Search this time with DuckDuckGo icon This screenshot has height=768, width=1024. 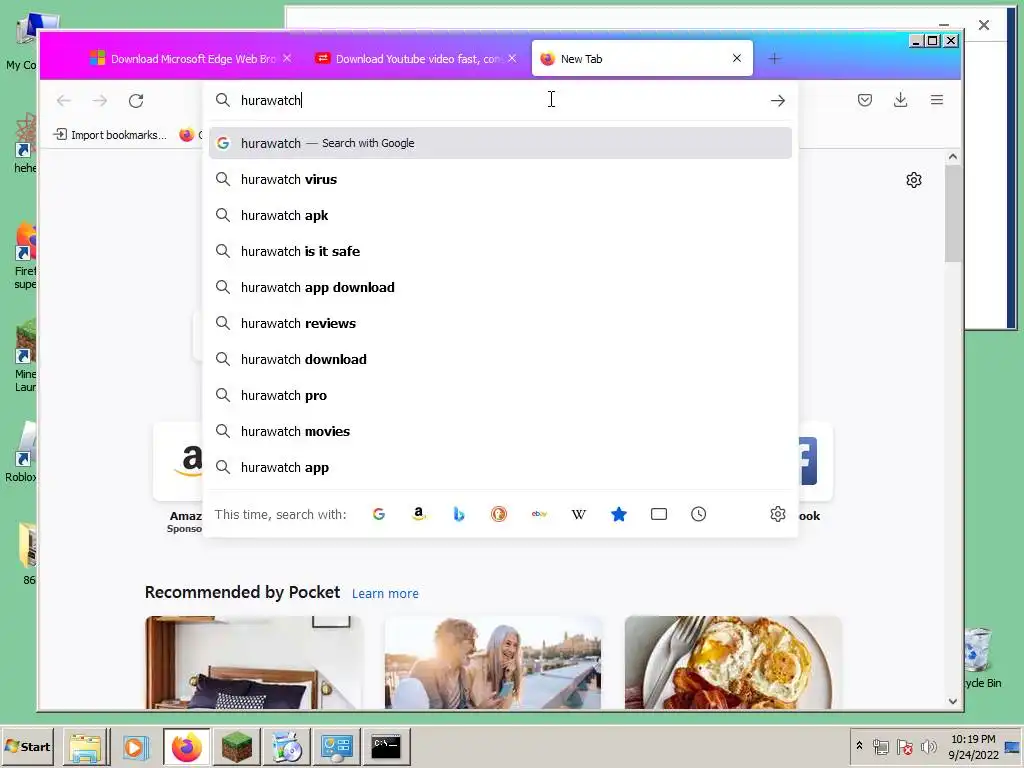(x=499, y=515)
